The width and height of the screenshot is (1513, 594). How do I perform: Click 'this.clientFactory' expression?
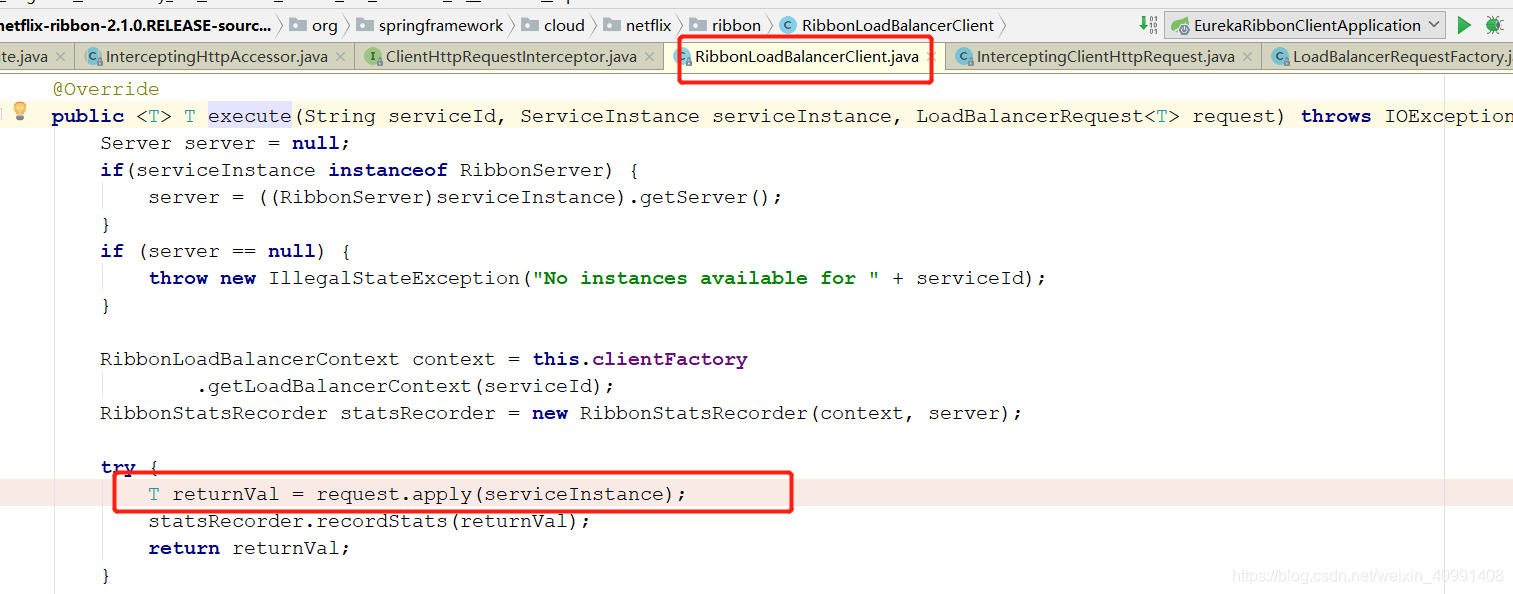coord(640,359)
